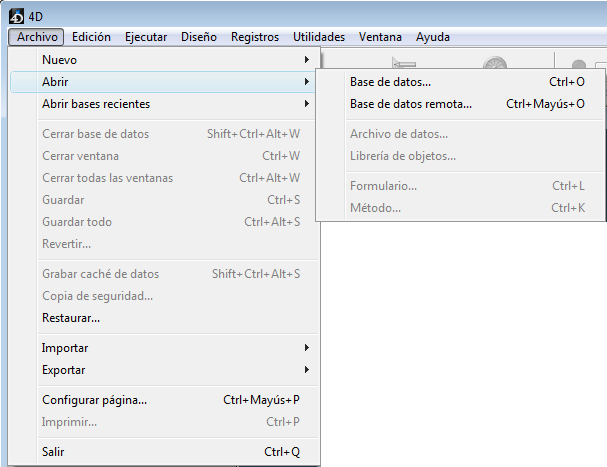The image size is (607, 467).
Task: Open the Edición menu
Action: coord(91,37)
